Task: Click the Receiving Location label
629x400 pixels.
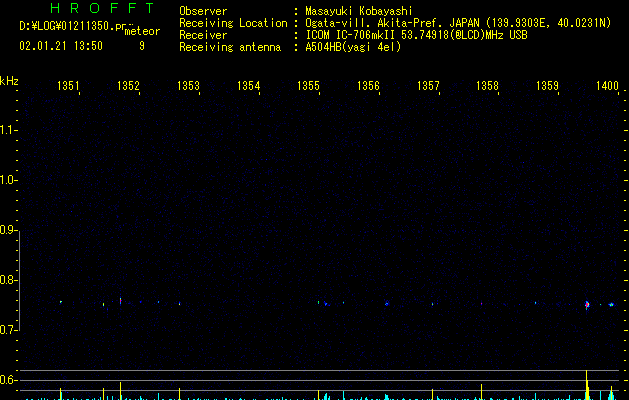Action: click(233, 23)
